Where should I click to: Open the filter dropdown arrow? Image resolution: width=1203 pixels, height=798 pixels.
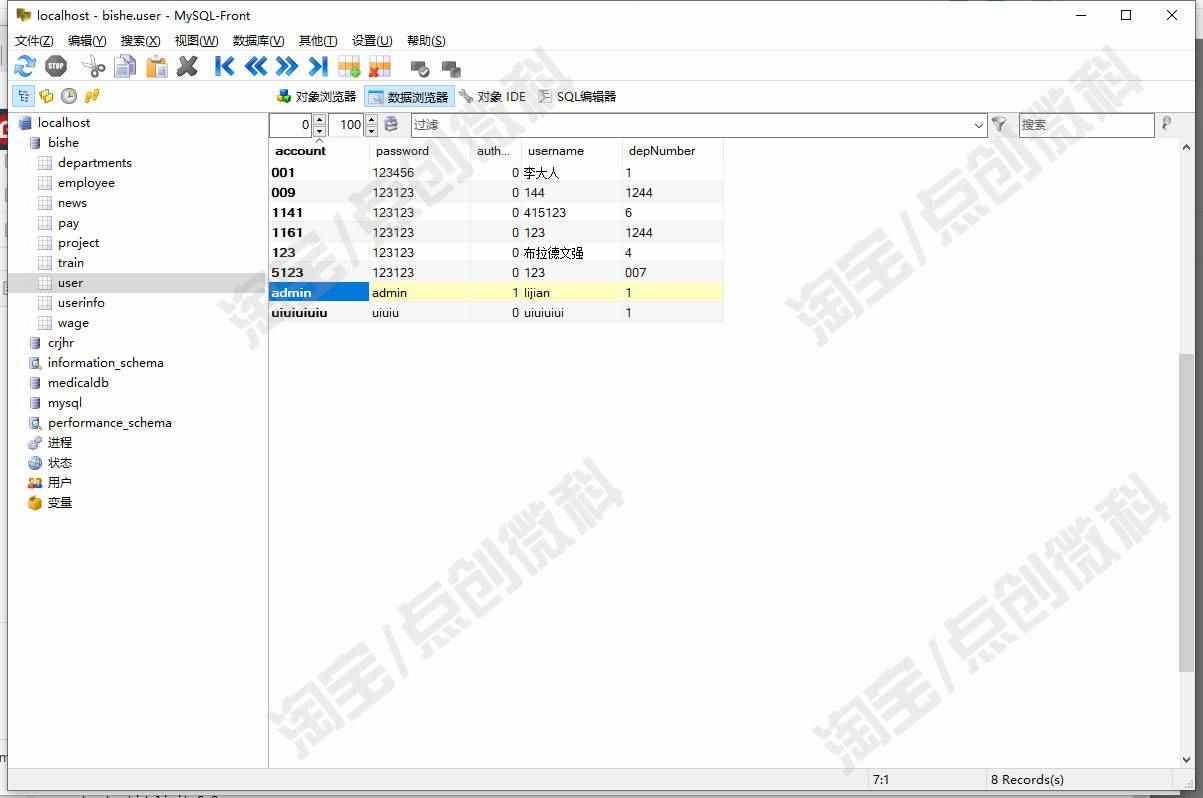pyautogui.click(x=979, y=125)
